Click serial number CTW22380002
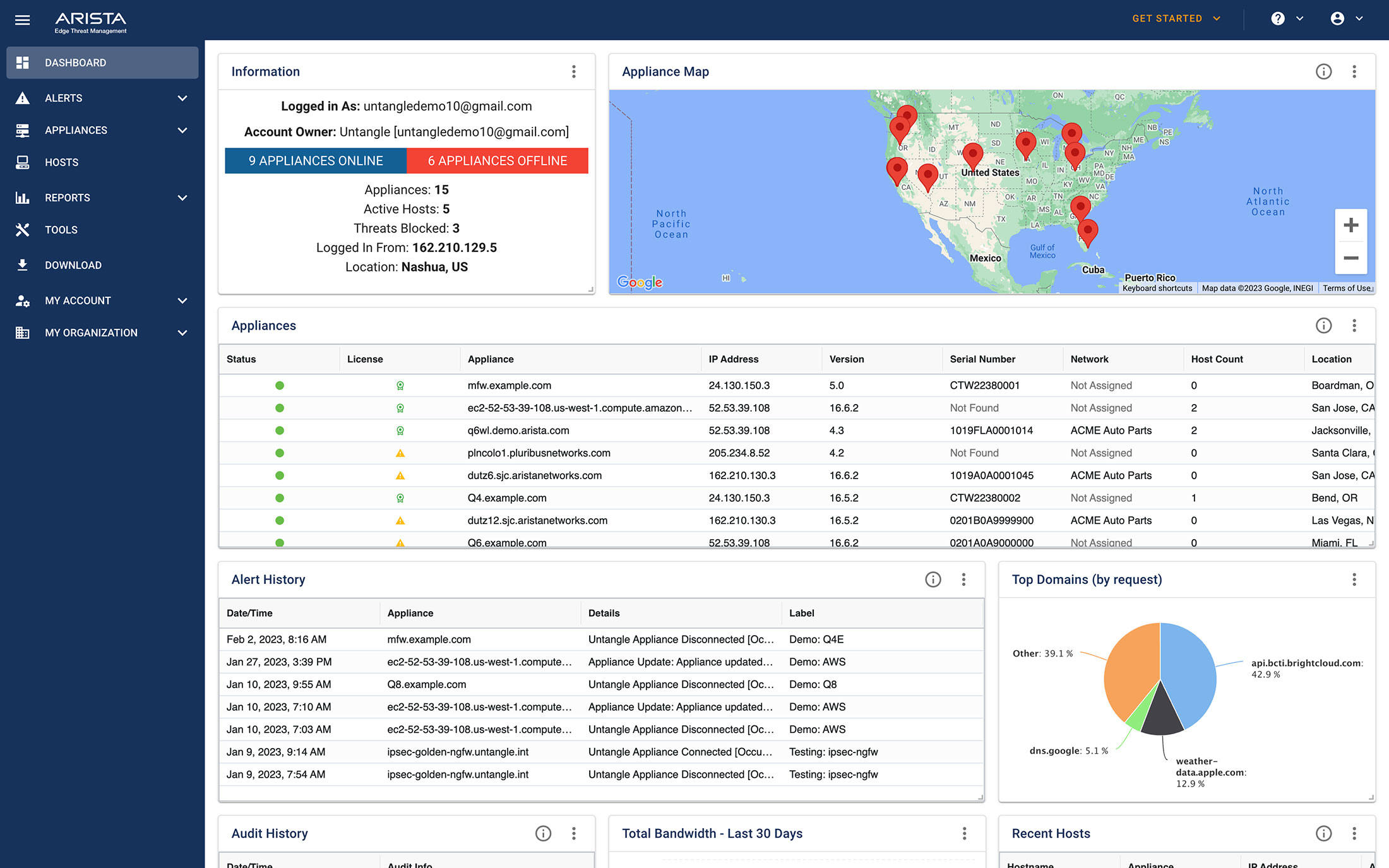This screenshot has height=868, width=1389. tap(985, 498)
